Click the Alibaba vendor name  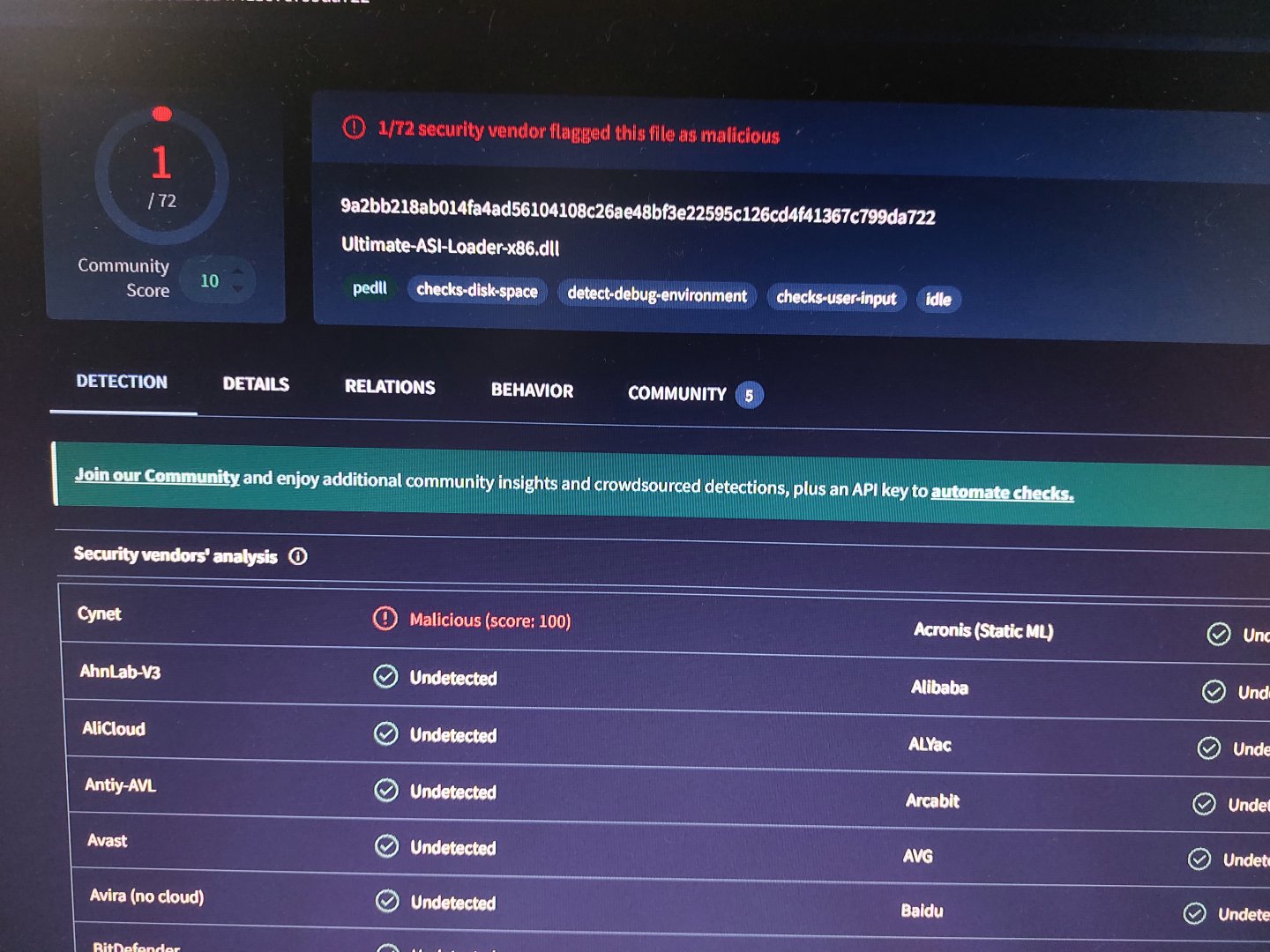click(939, 688)
